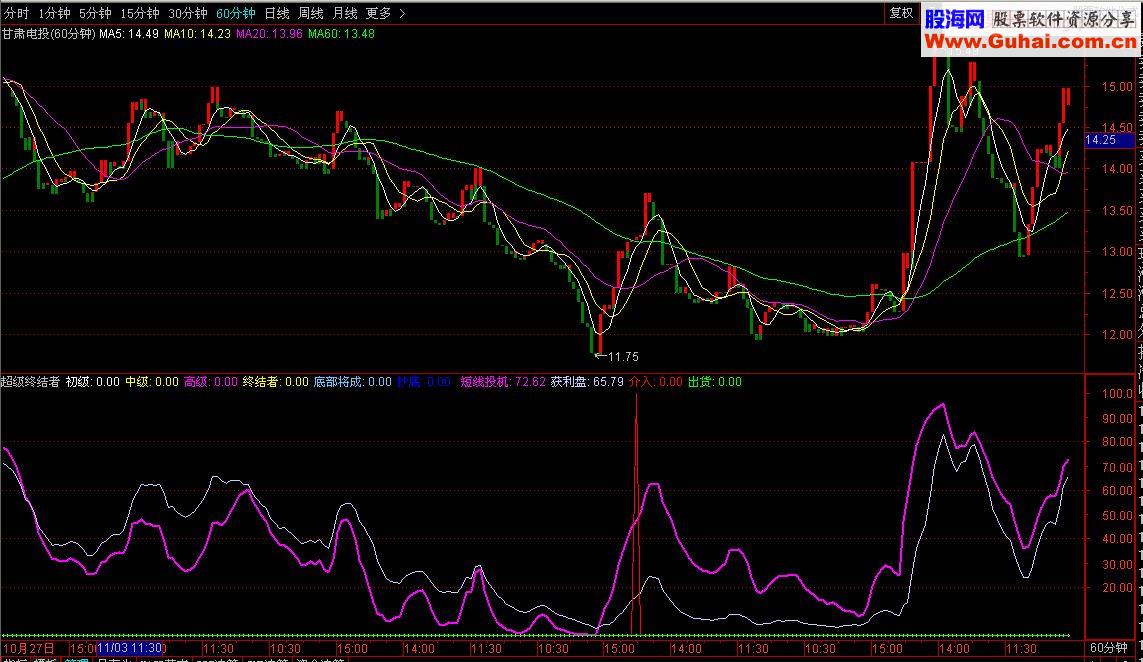Click the green 出货: 0.00 label
1143x662 pixels.
(x=715, y=381)
